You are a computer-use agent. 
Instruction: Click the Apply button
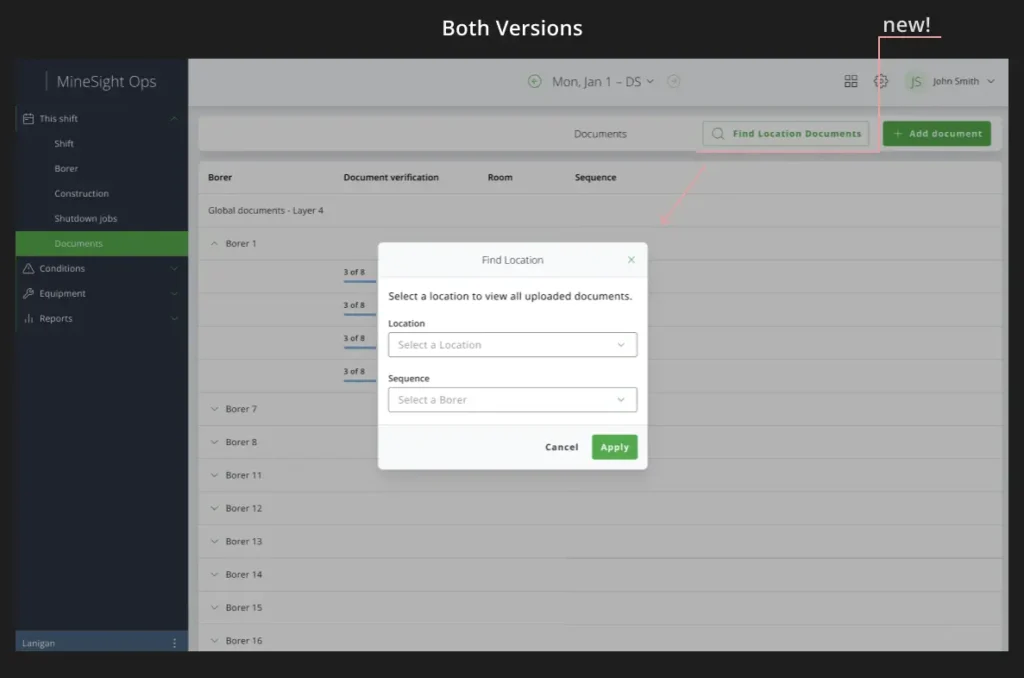point(614,447)
